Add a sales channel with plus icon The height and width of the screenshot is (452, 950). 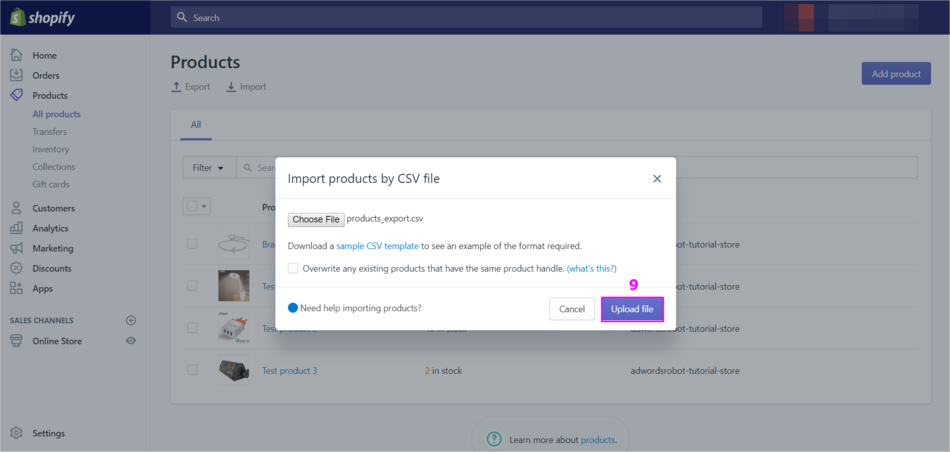coord(130,320)
